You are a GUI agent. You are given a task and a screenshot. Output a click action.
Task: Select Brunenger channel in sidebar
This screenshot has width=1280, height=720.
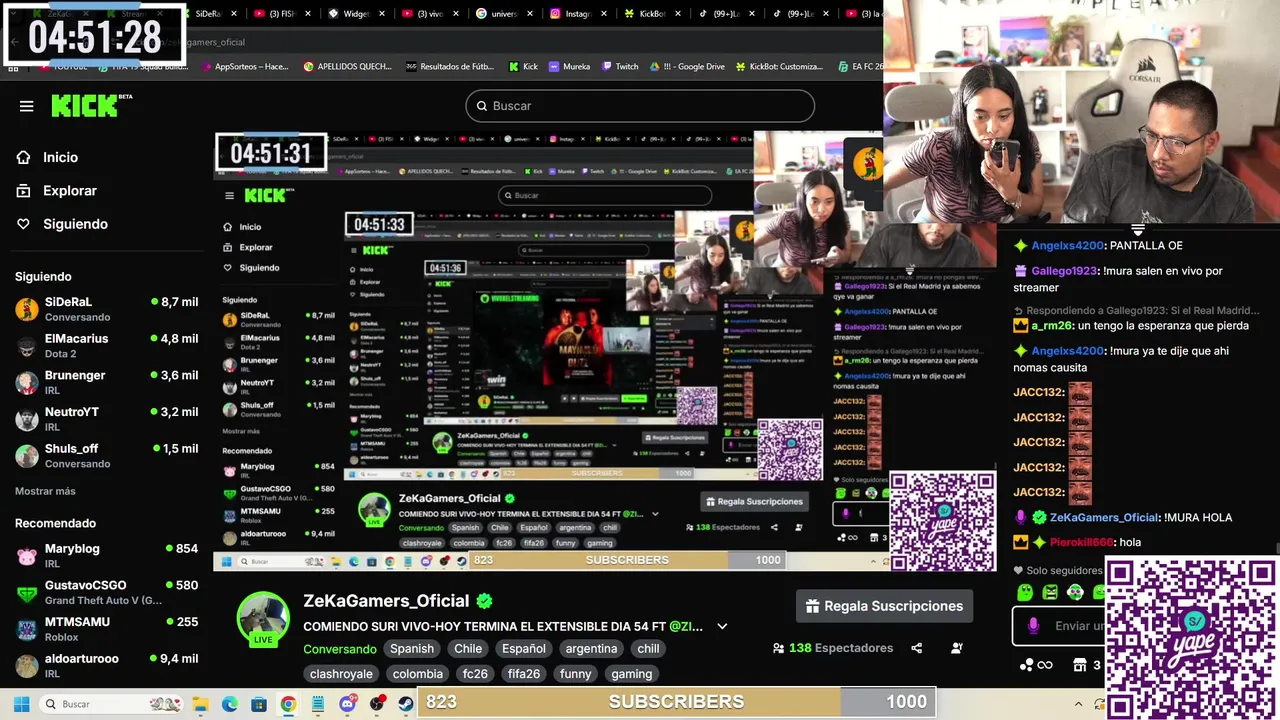(106, 382)
